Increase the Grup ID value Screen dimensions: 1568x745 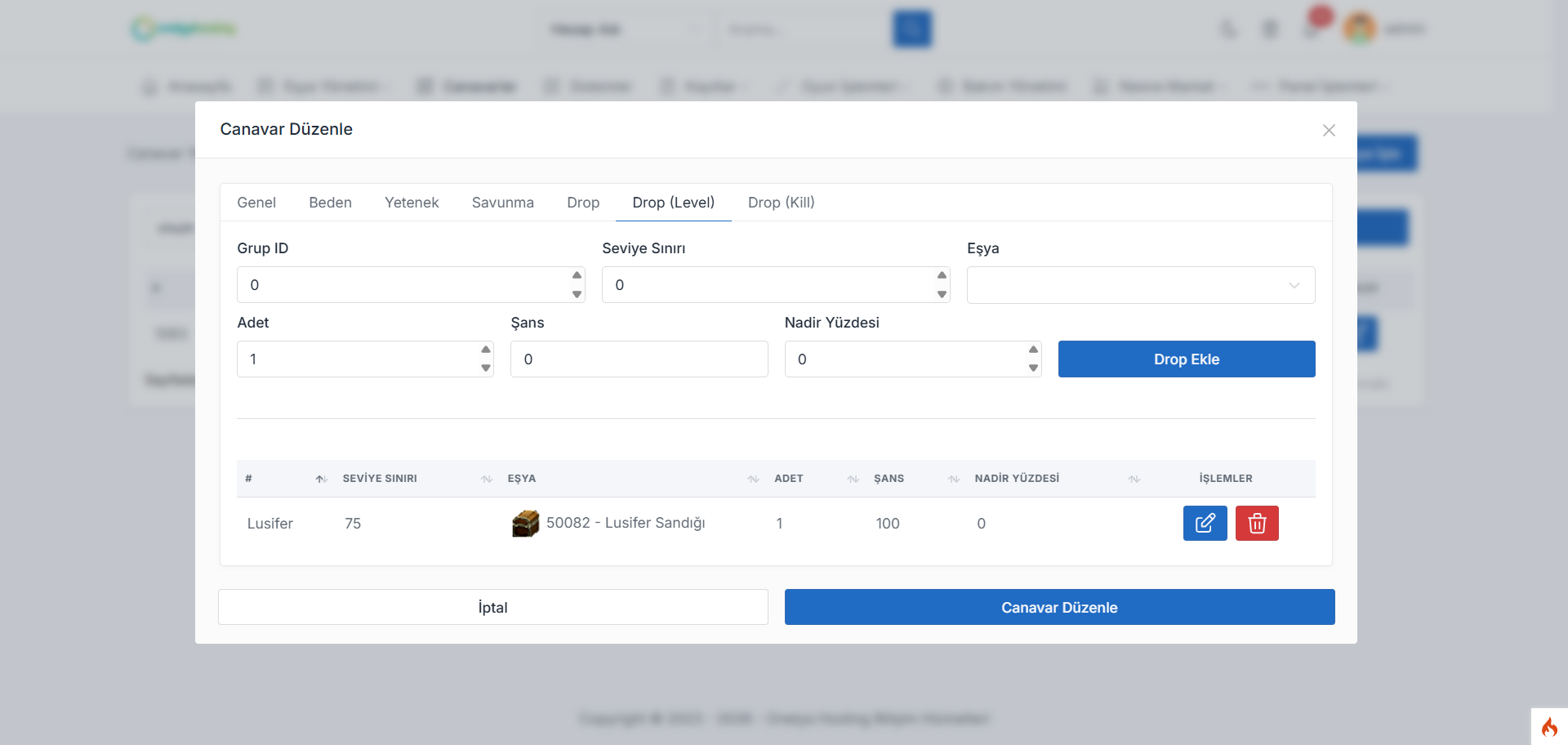[577, 275]
